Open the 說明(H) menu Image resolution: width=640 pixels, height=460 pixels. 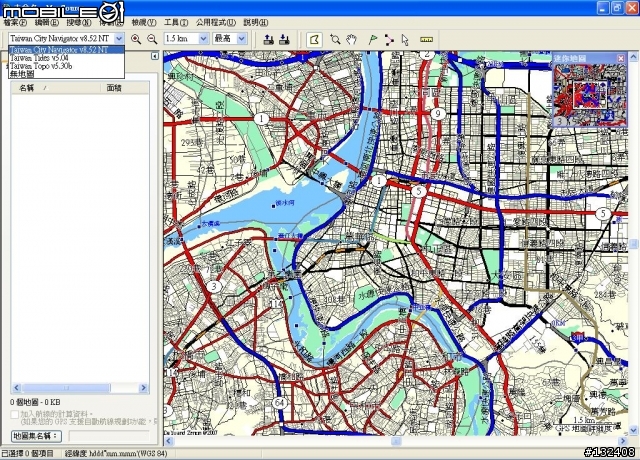click(x=256, y=22)
